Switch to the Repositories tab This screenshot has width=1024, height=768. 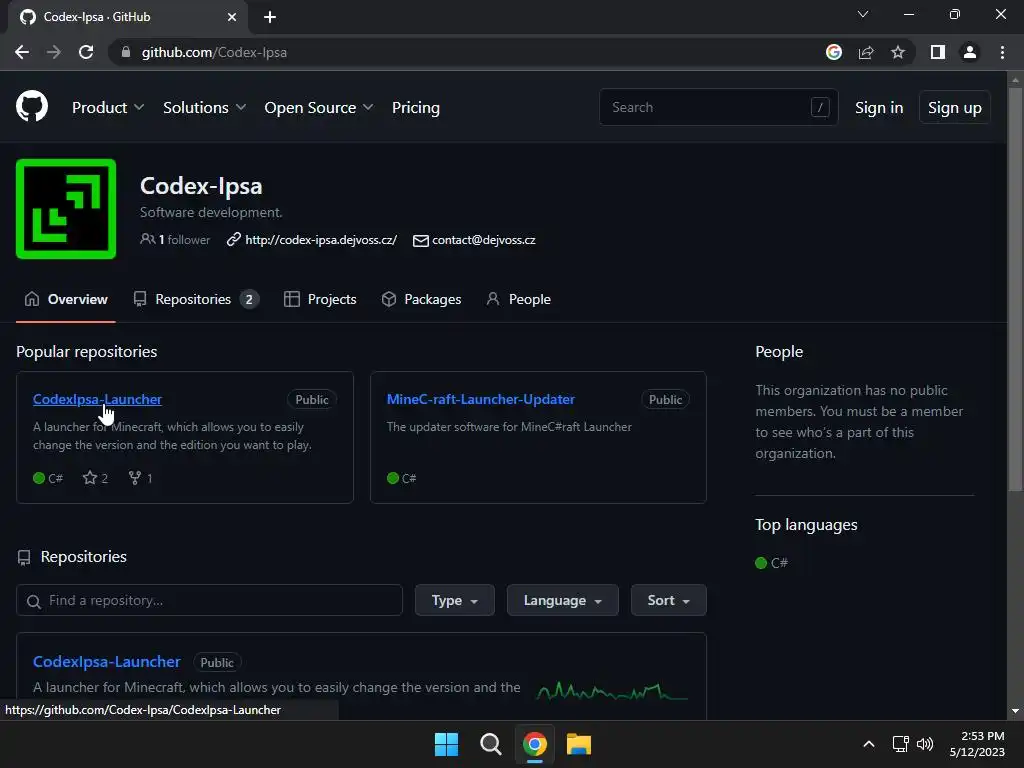coord(196,299)
